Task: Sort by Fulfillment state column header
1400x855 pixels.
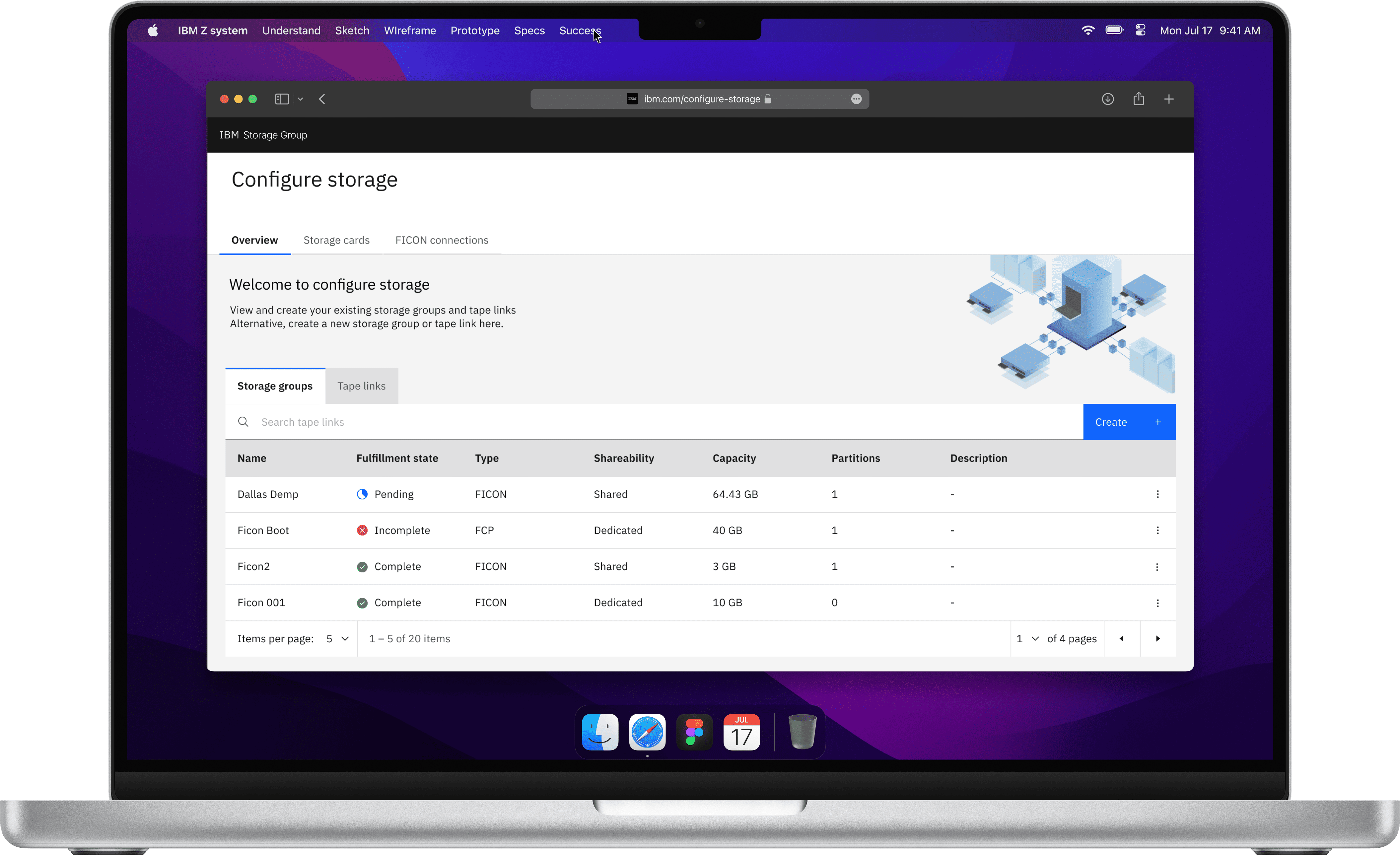Action: [x=397, y=458]
